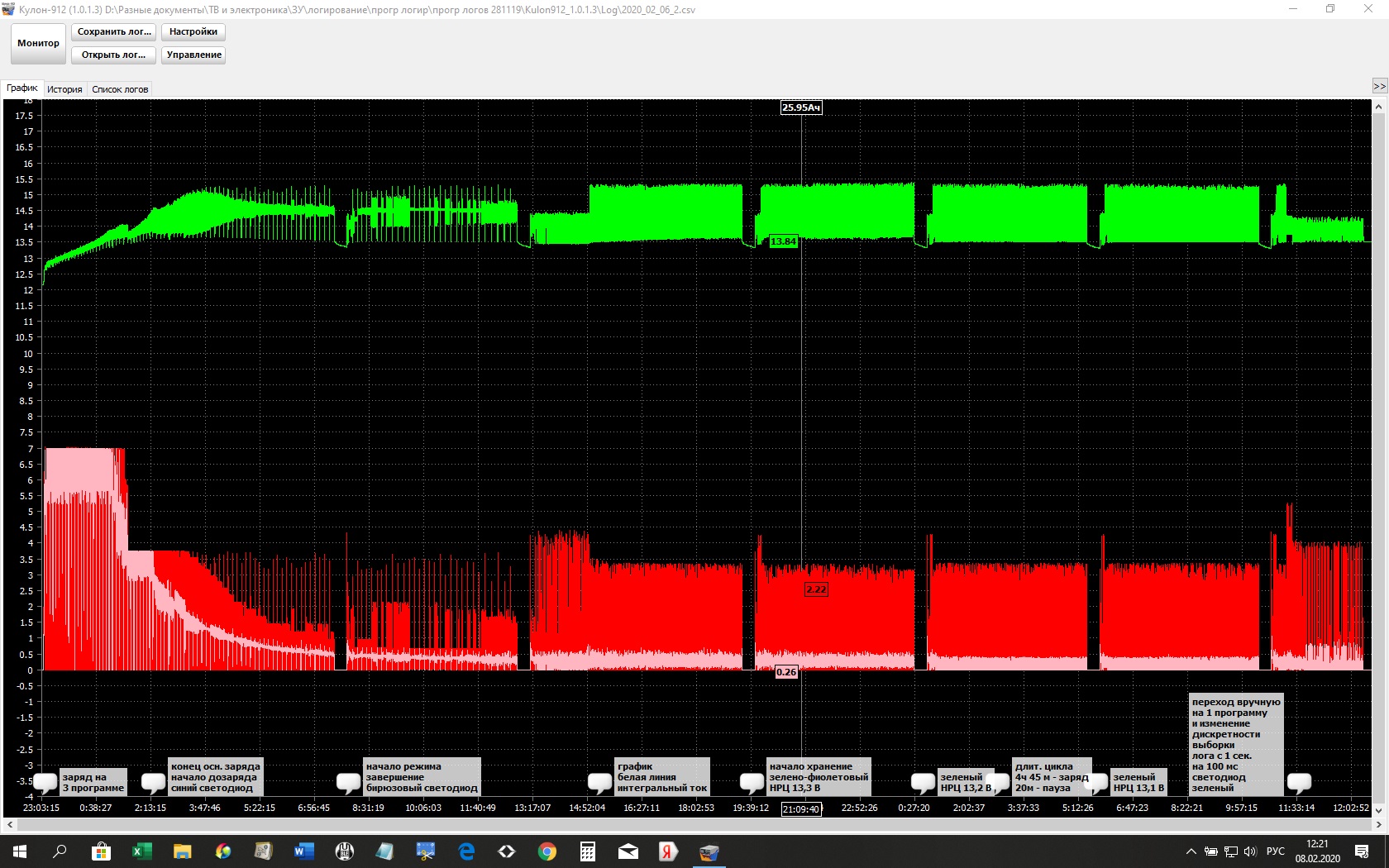Launch Google Chrome from the taskbar
The height and width of the screenshot is (868, 1389).
(x=547, y=851)
